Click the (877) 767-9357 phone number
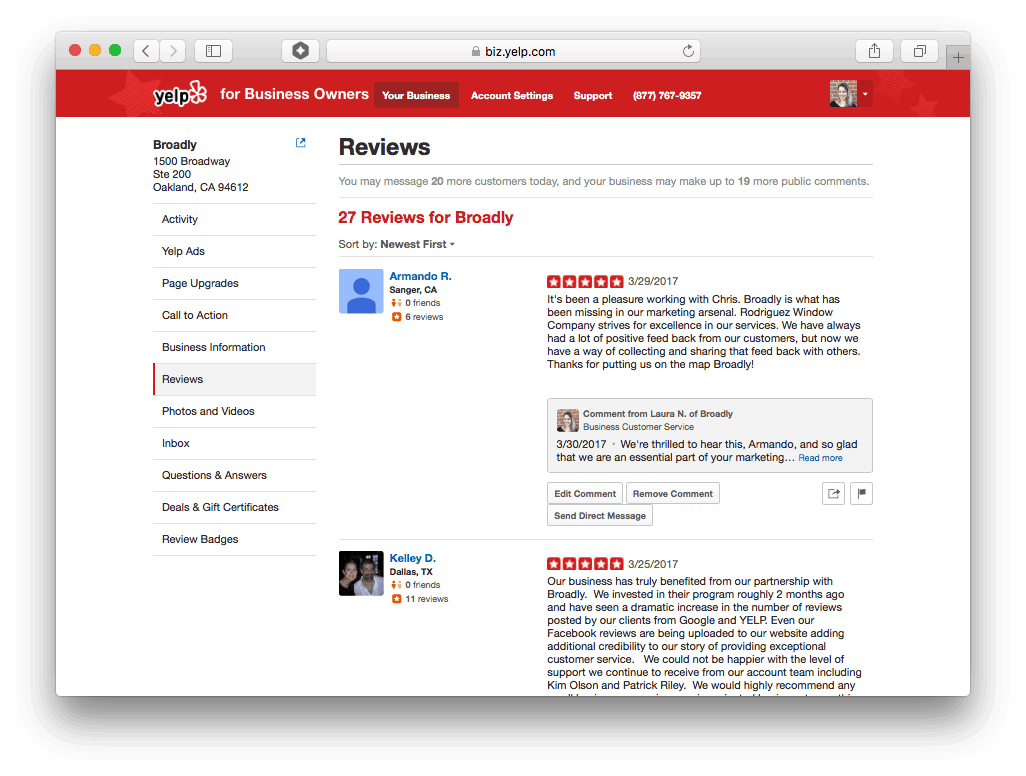Image resolution: width=1026 pixels, height=776 pixels. pos(667,96)
